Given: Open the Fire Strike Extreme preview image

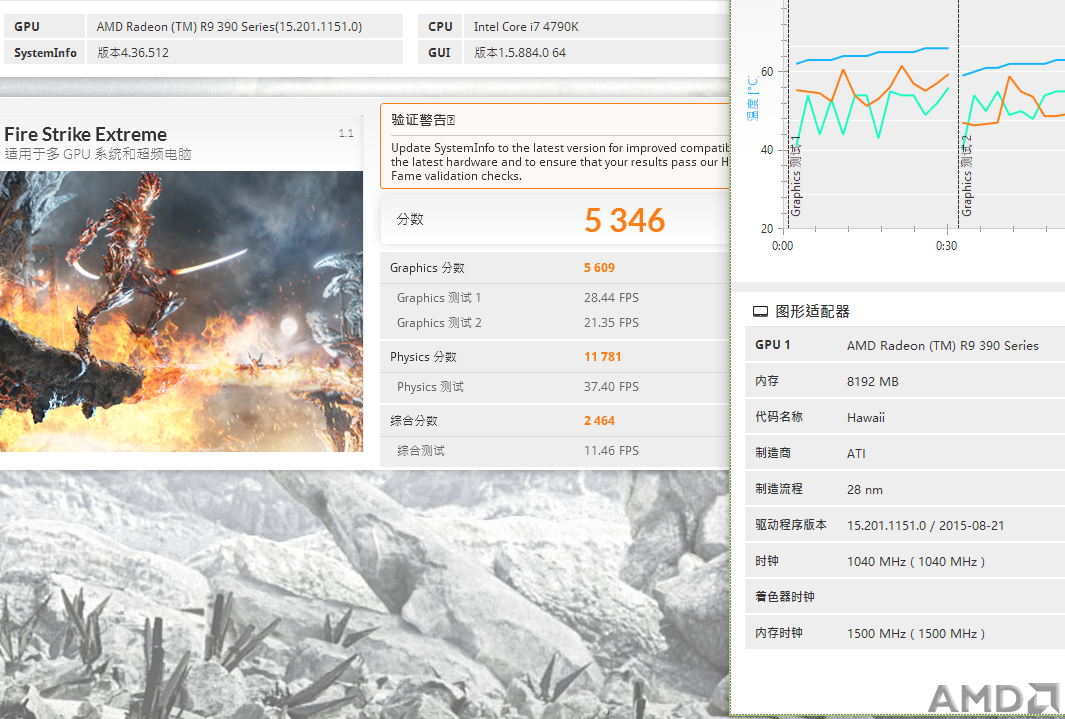Looking at the screenshot, I should click(181, 311).
